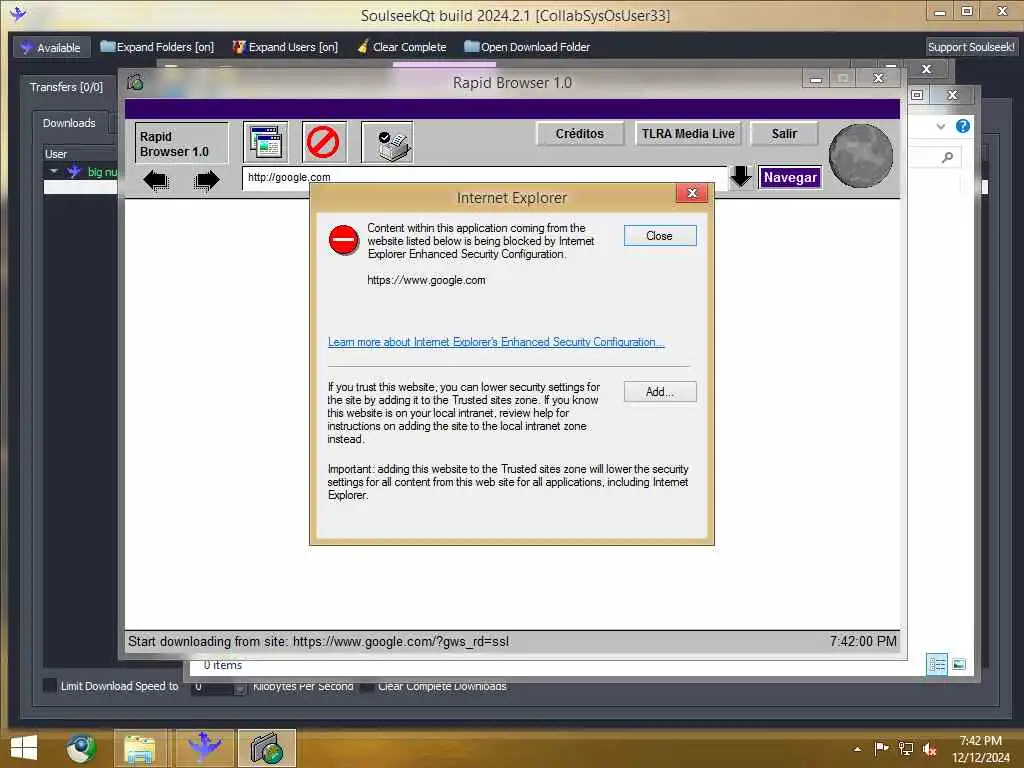This screenshot has height=768, width=1024.
Task: Close the Internet Explorer security dialog with Close
Action: [x=660, y=236]
